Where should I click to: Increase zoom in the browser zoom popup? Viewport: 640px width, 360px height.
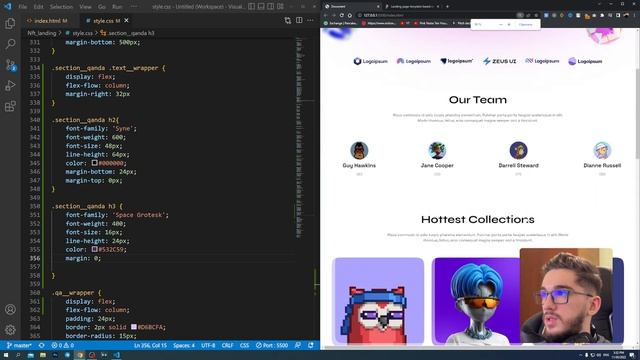(509, 24)
